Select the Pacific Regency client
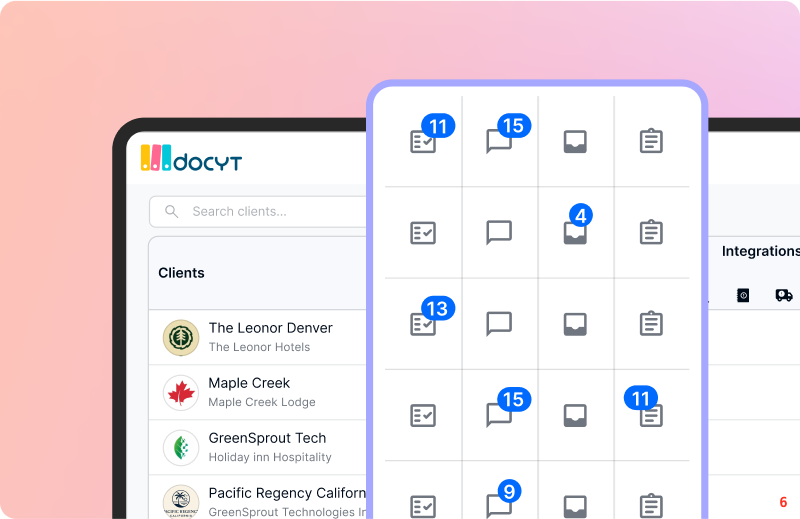Screen dimensions: 800x519 [x=258, y=497]
